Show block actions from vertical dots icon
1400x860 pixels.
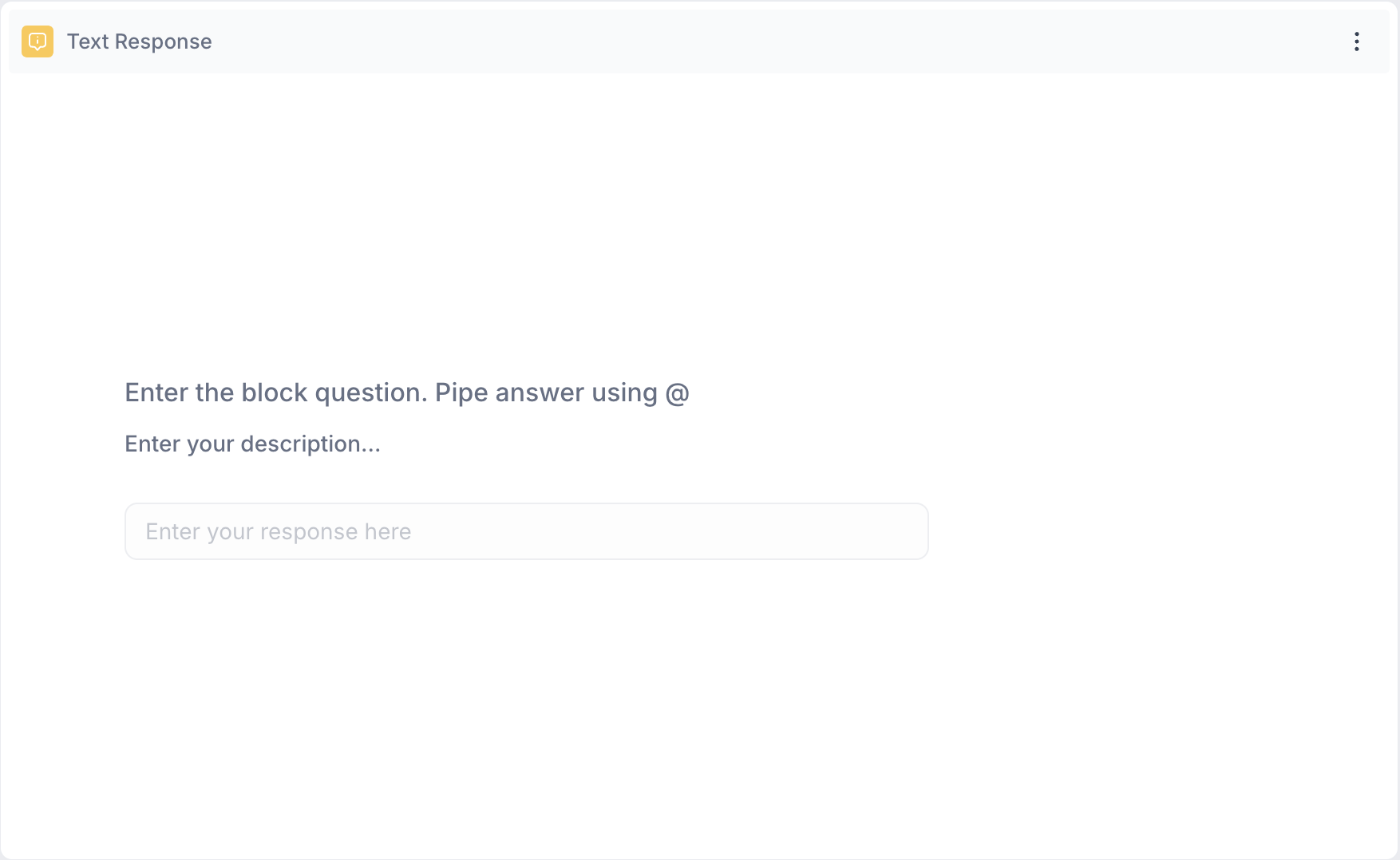pos(1356,41)
